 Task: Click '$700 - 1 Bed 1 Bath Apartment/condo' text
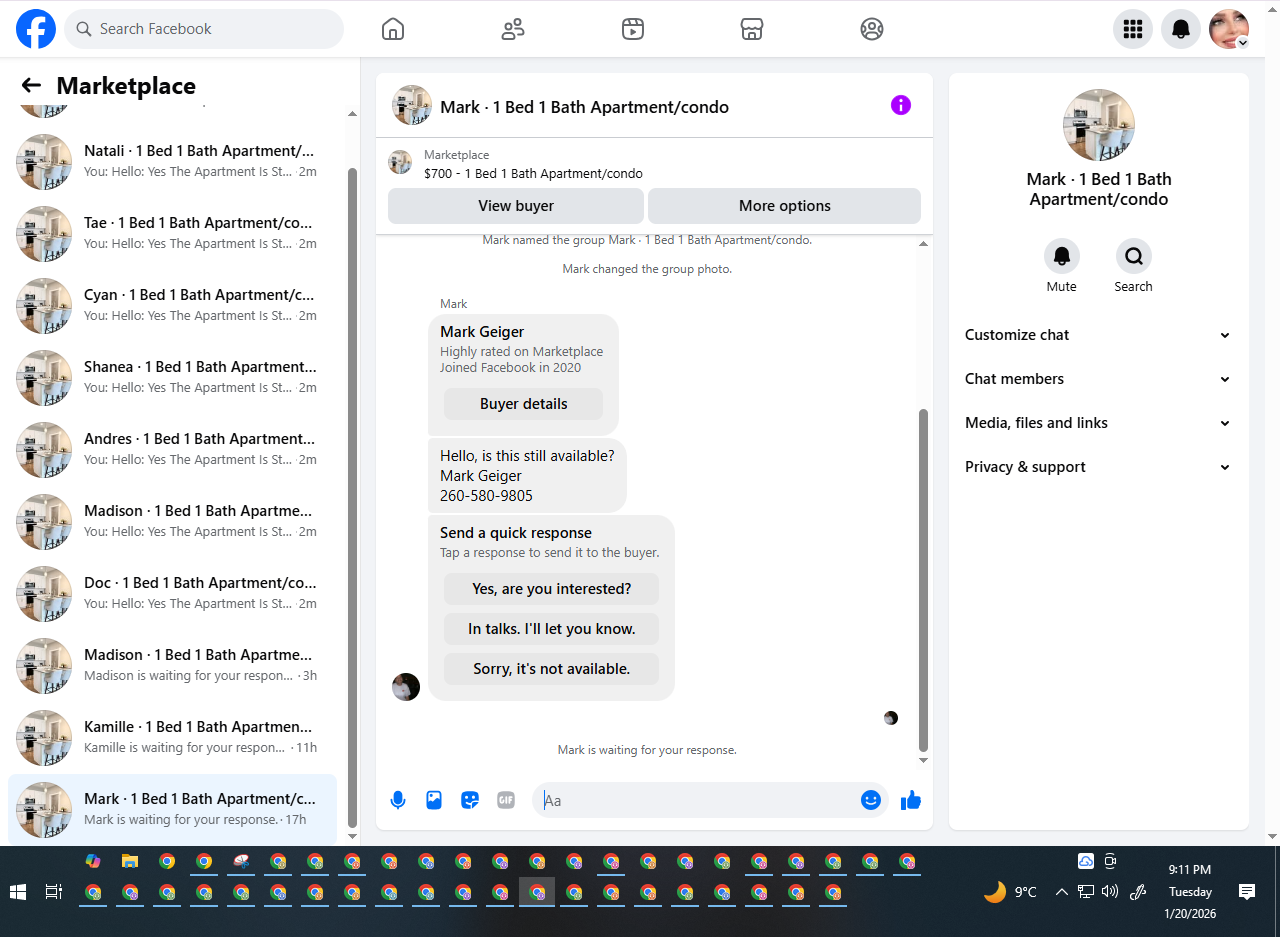click(533, 173)
